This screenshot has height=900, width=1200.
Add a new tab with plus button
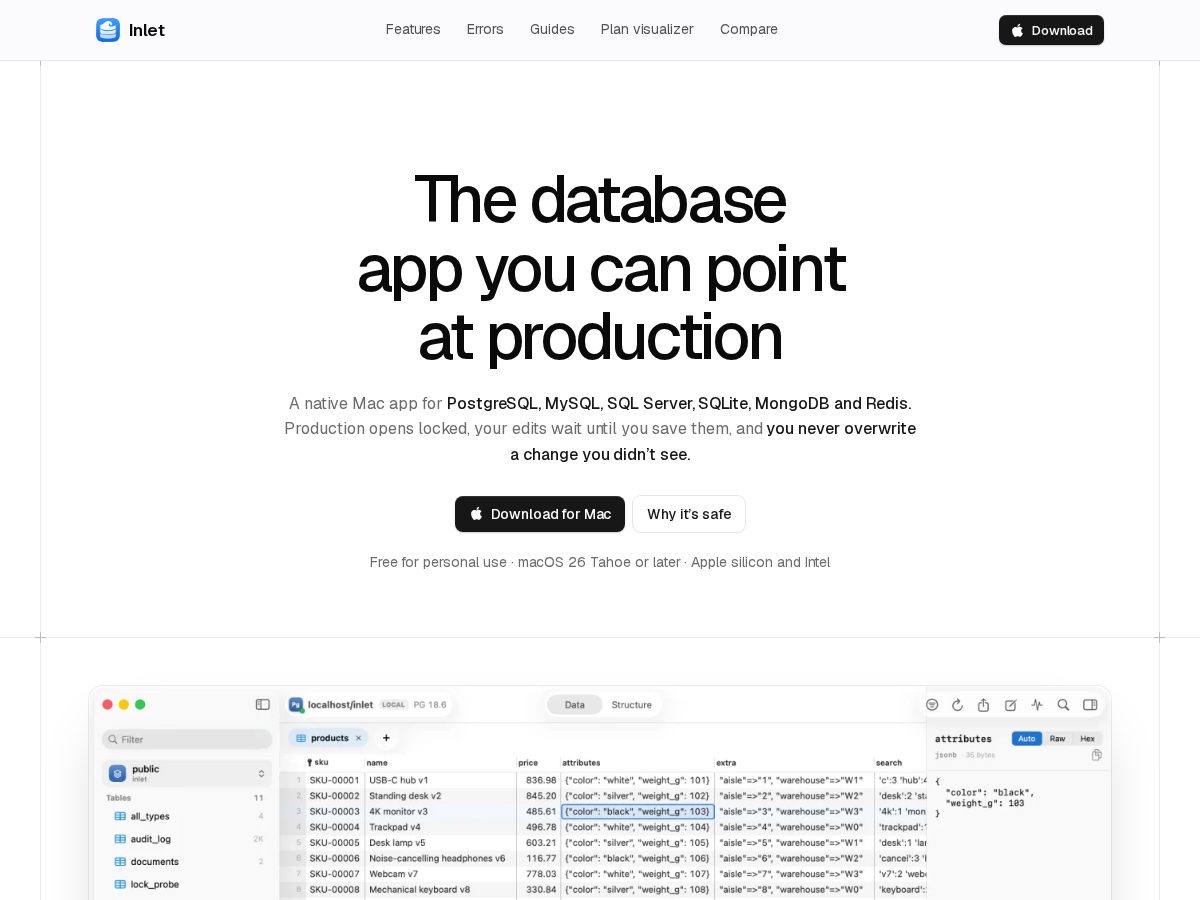[x=386, y=738]
